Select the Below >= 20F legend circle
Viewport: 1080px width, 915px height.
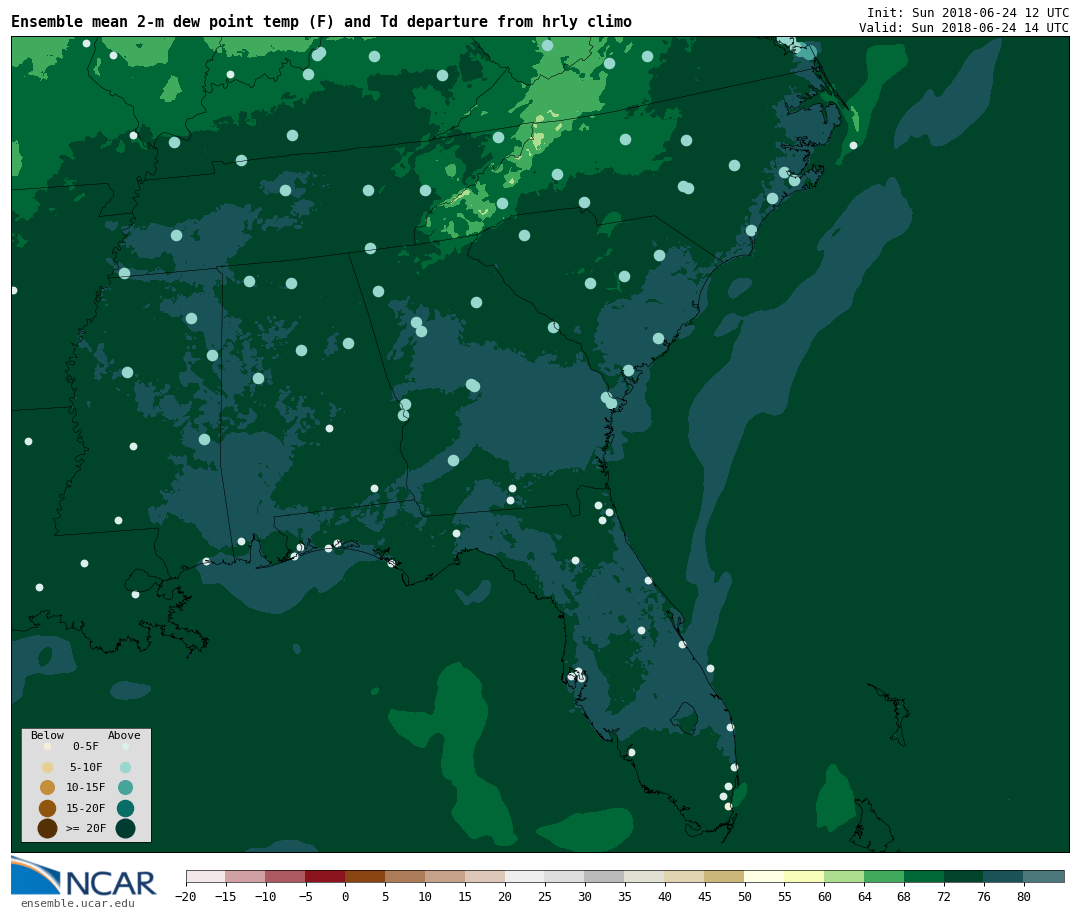[48, 828]
